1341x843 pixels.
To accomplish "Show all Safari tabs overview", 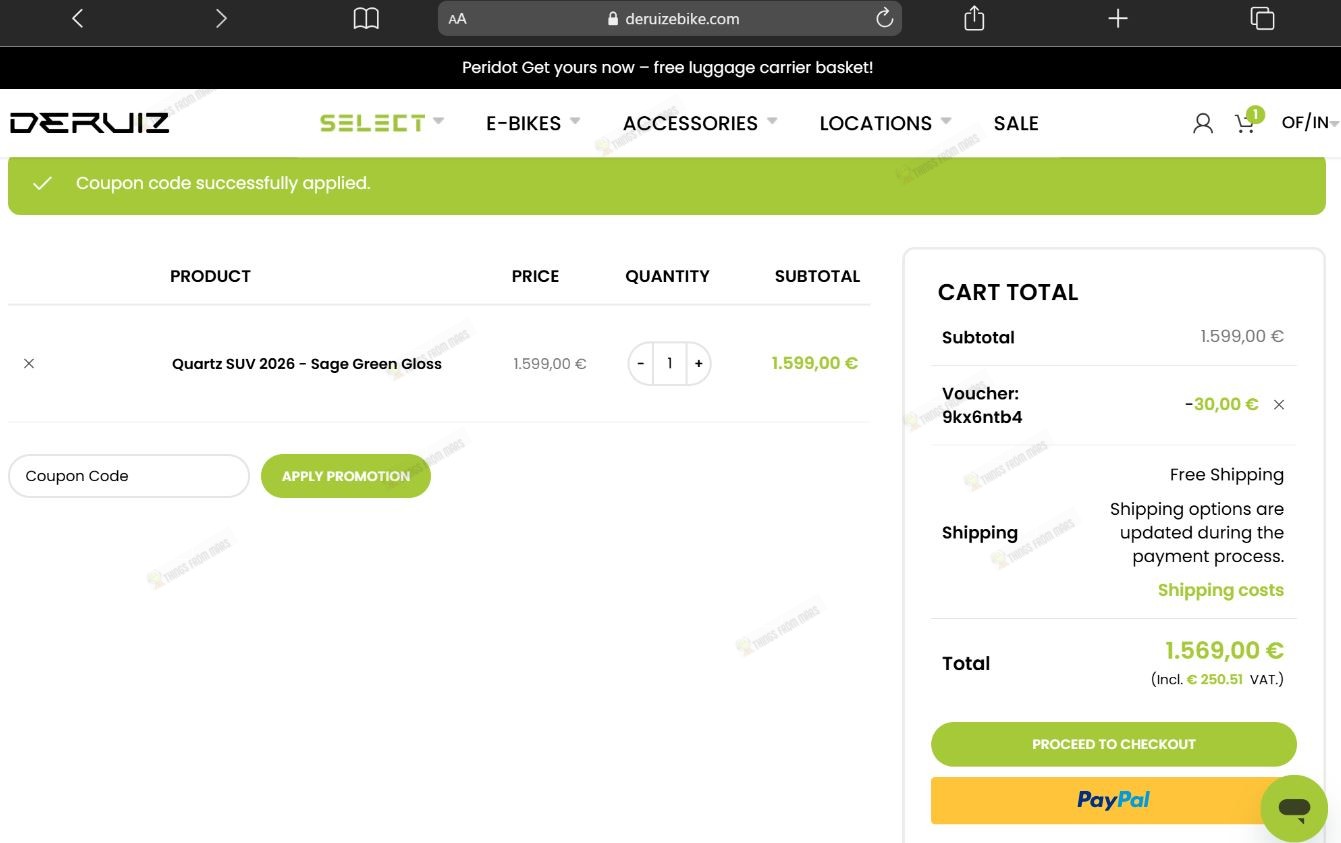I will pos(1262,18).
